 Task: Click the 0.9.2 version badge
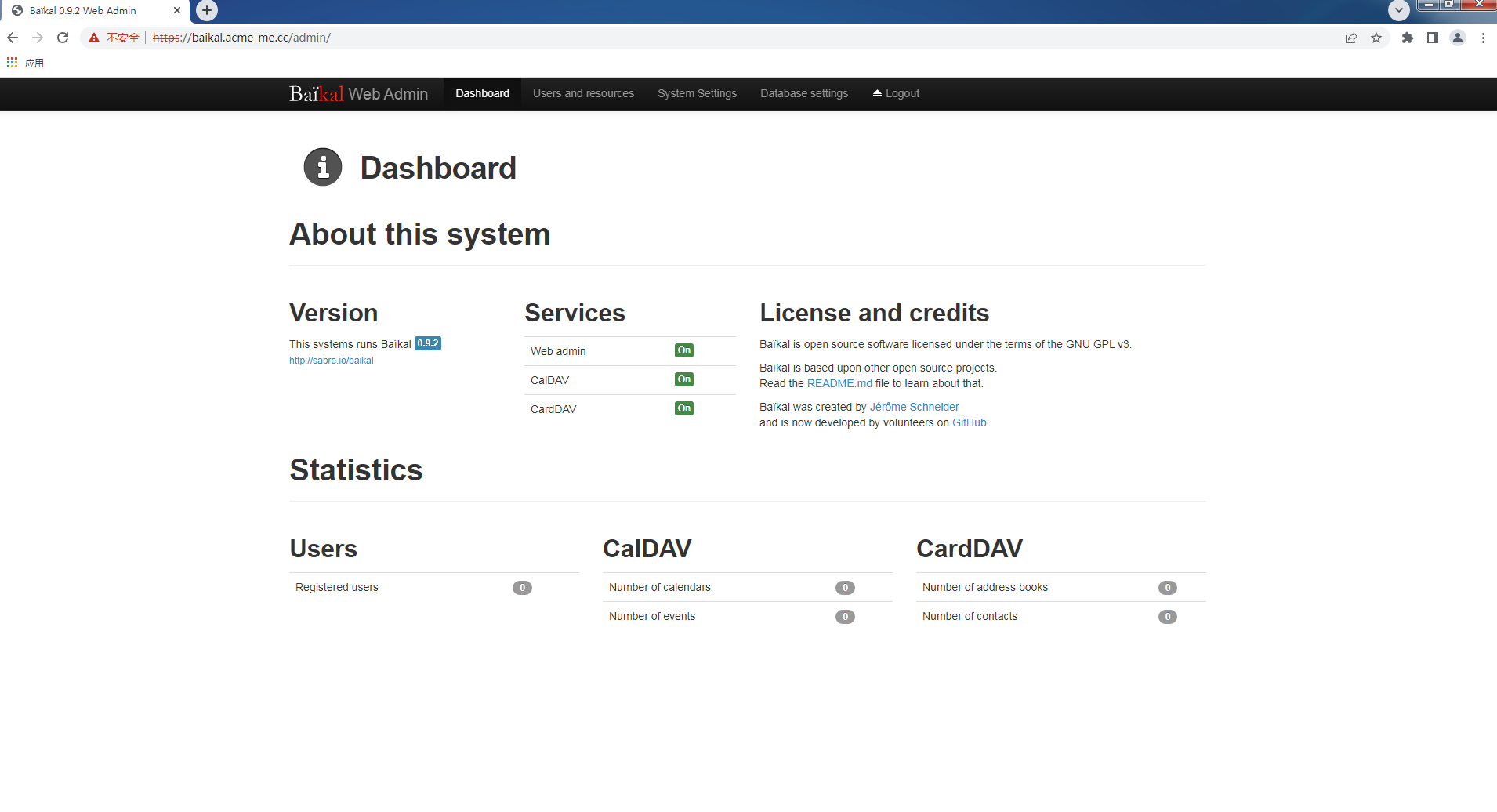[428, 343]
